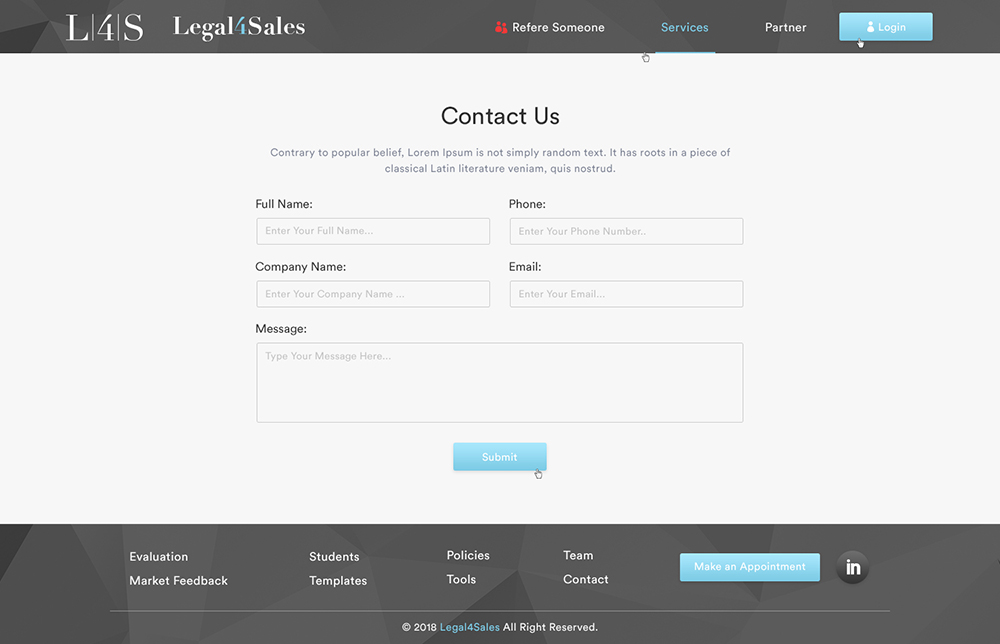The image size is (1000, 644).
Task: Focus the Full Name input field
Action: pos(373,231)
